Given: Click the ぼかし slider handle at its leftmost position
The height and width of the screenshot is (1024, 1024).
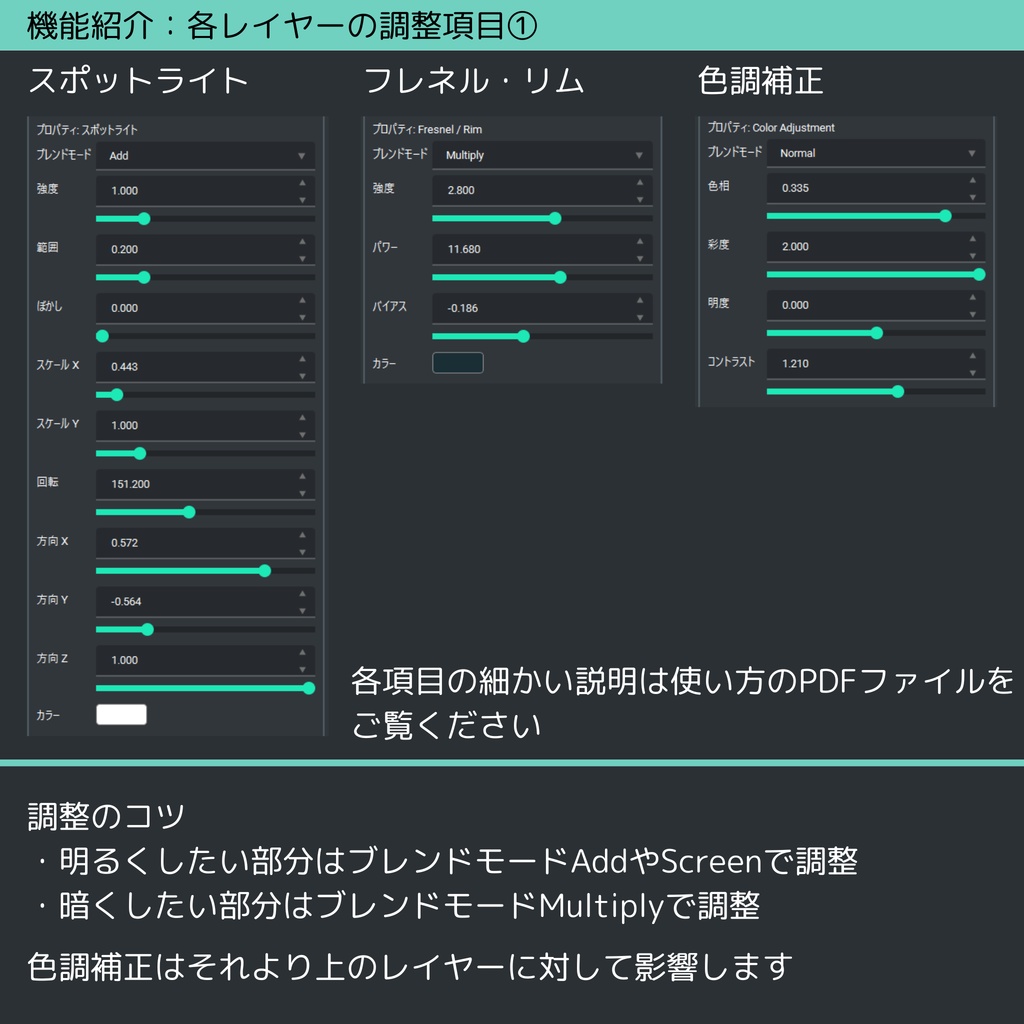Looking at the screenshot, I should pyautogui.click(x=101, y=336).
